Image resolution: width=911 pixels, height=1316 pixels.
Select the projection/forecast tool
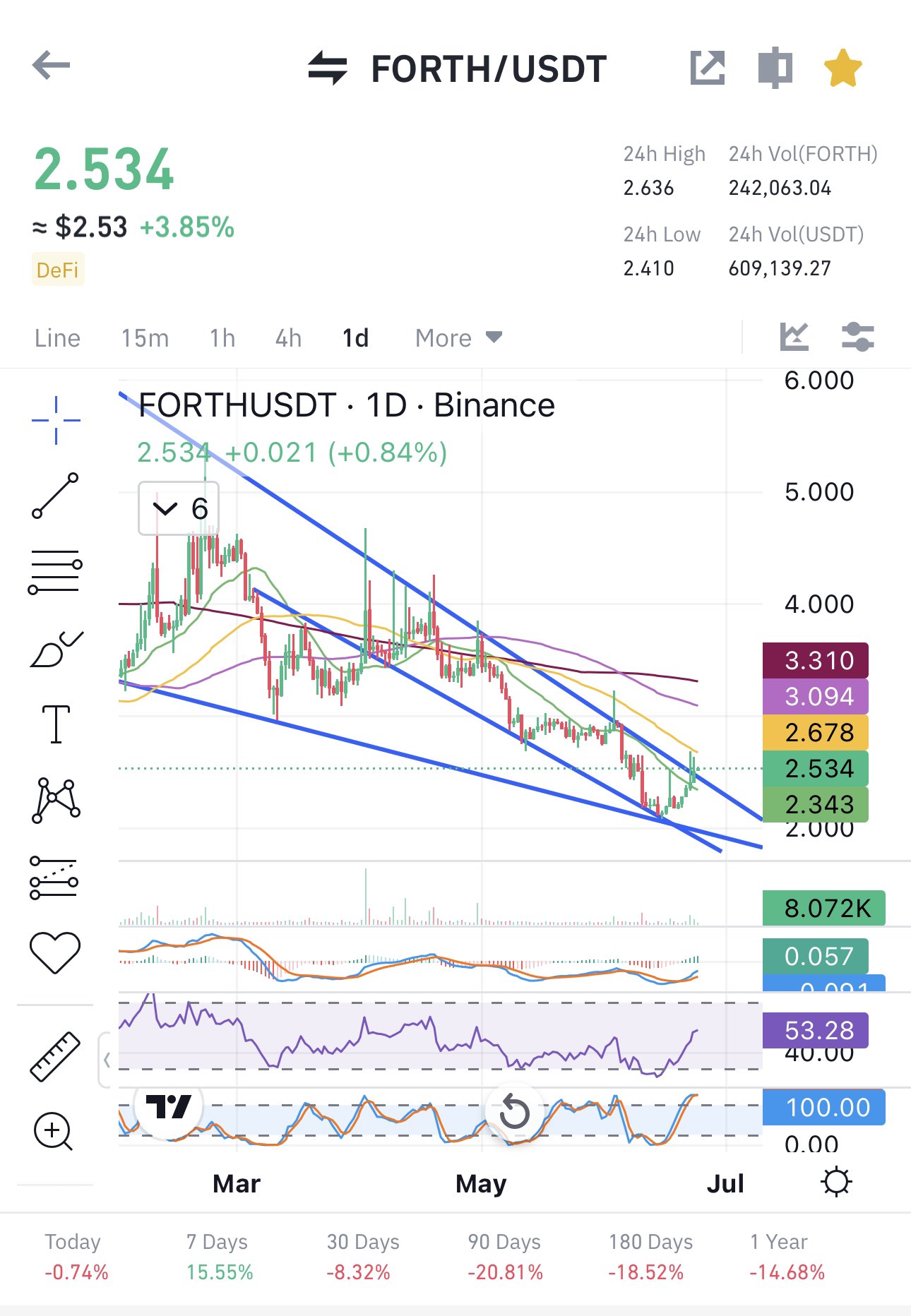54,878
